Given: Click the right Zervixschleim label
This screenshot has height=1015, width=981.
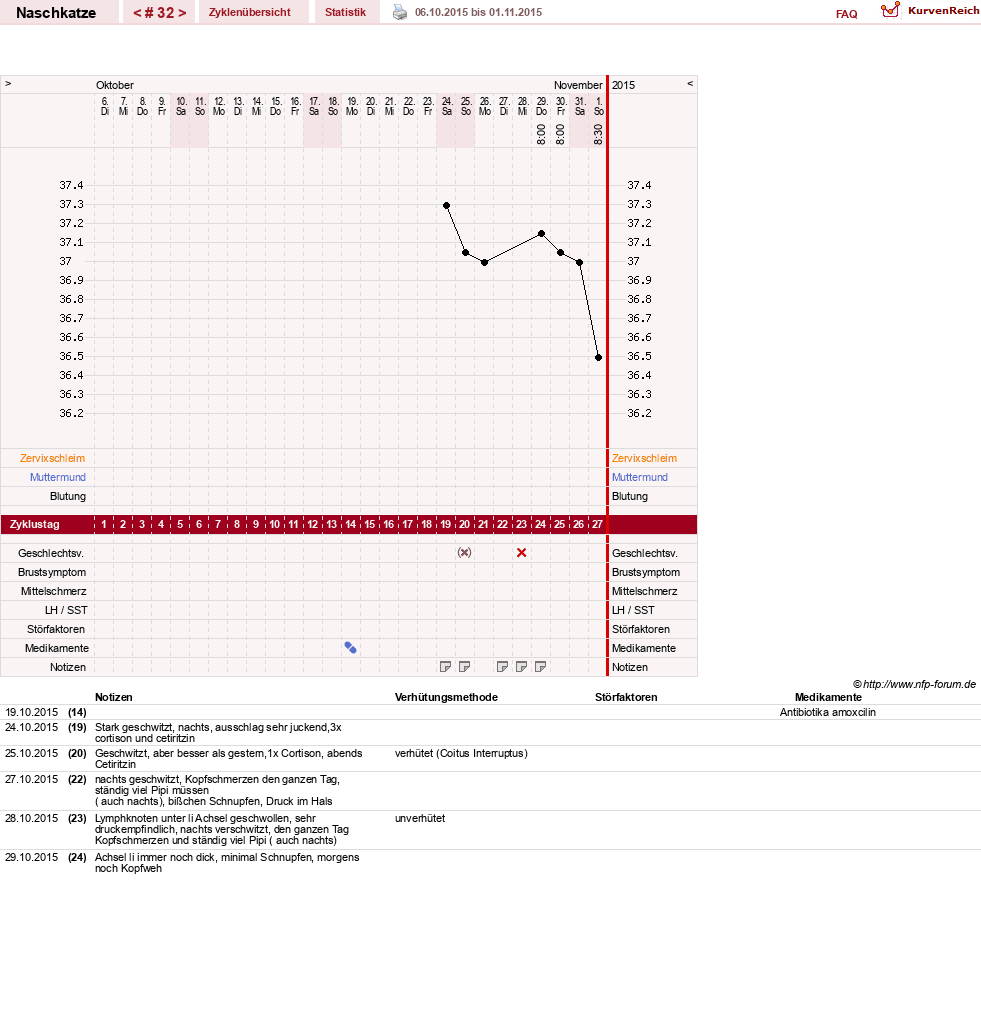Looking at the screenshot, I should (644, 458).
